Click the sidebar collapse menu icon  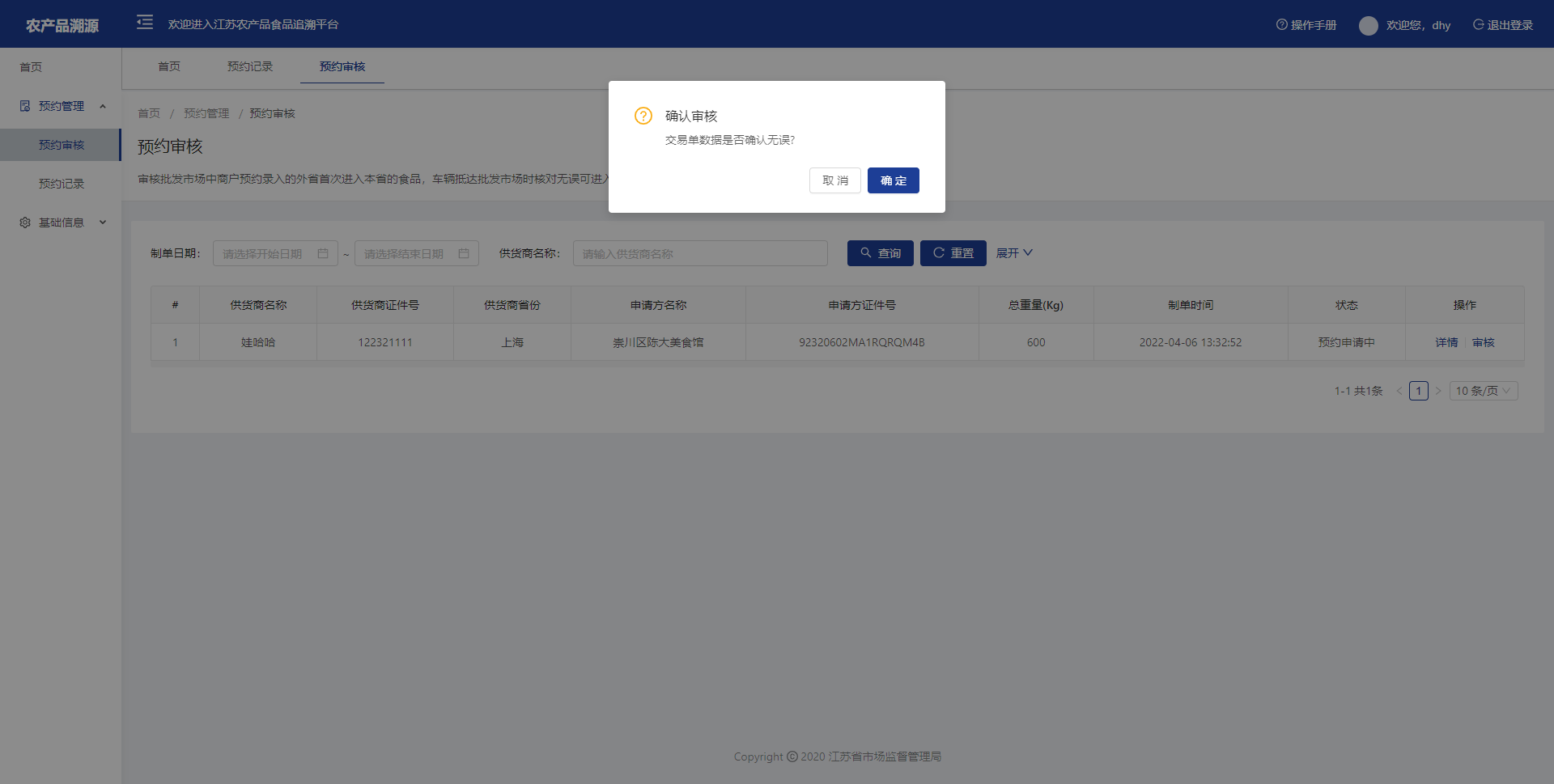coord(145,23)
